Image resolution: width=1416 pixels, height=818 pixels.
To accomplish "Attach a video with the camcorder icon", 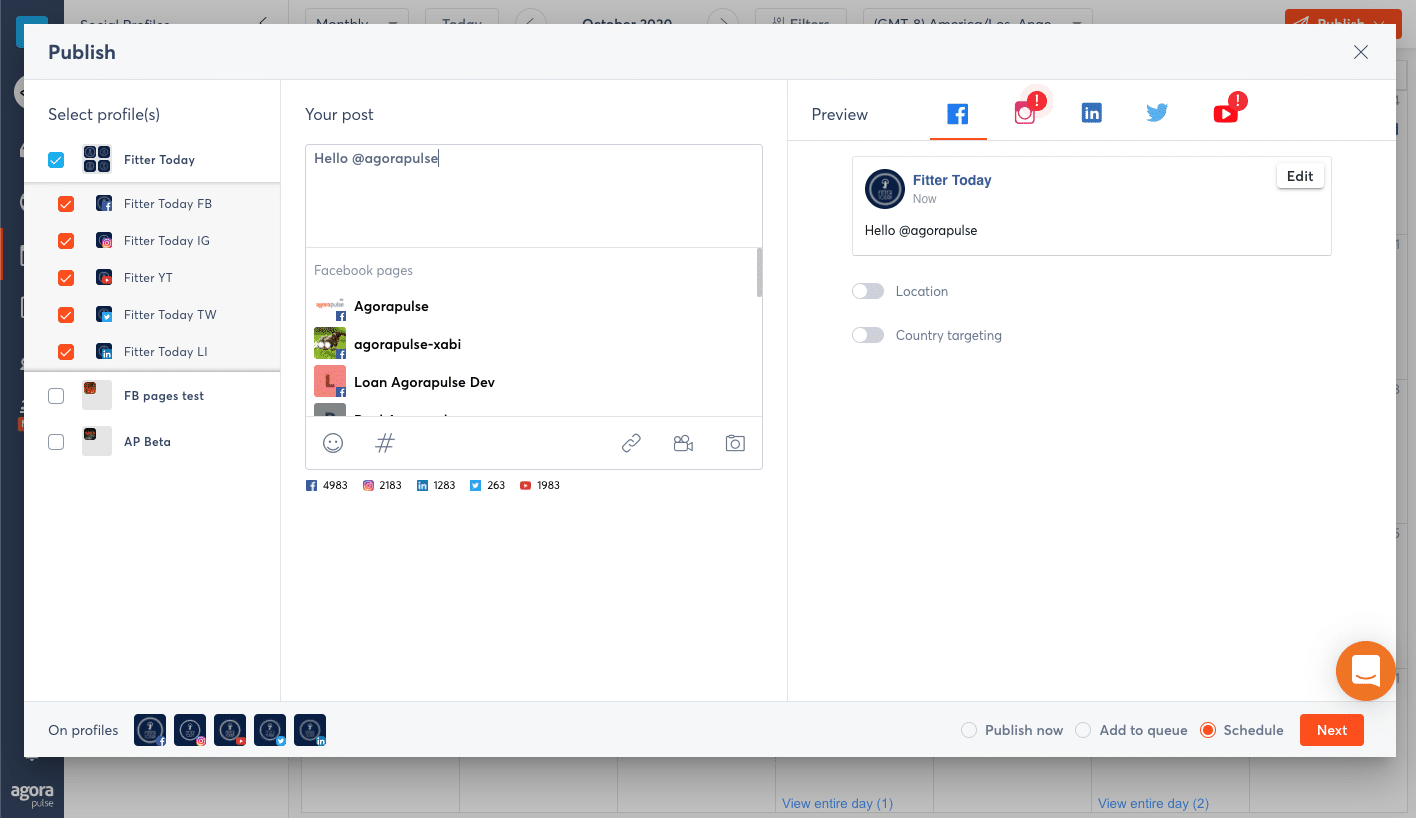I will (x=683, y=443).
